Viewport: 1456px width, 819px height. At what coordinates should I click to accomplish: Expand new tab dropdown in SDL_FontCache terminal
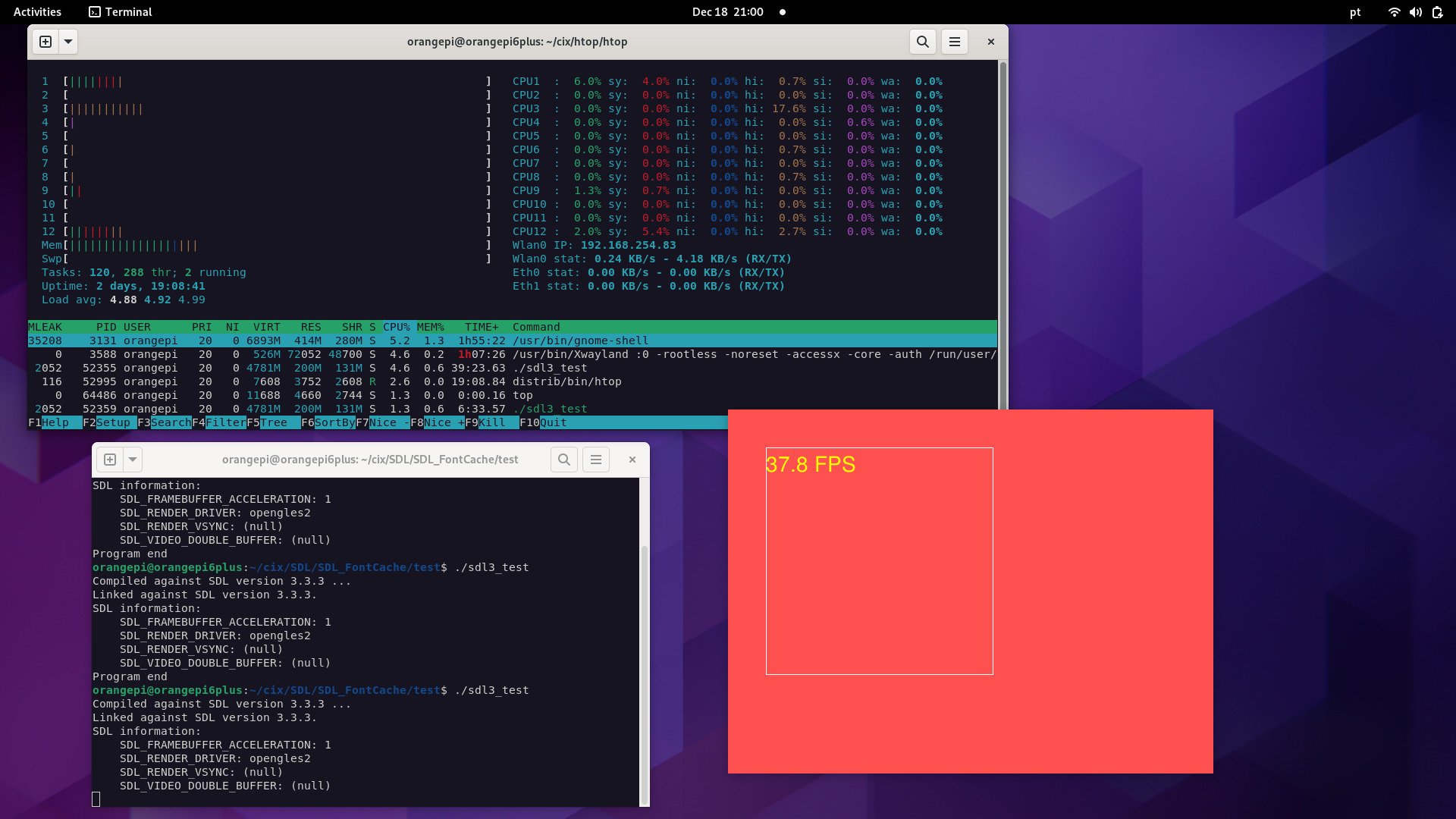(133, 460)
